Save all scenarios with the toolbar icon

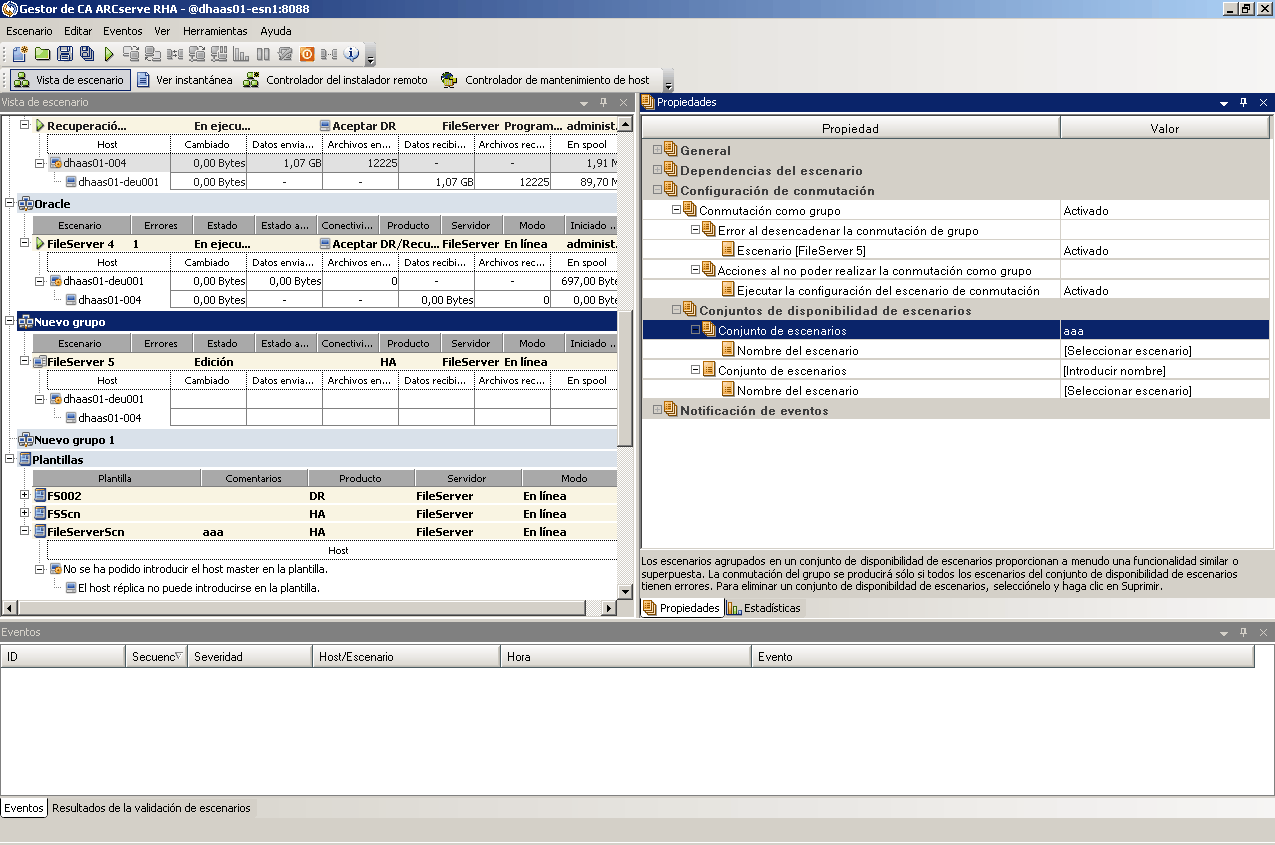tap(89, 53)
